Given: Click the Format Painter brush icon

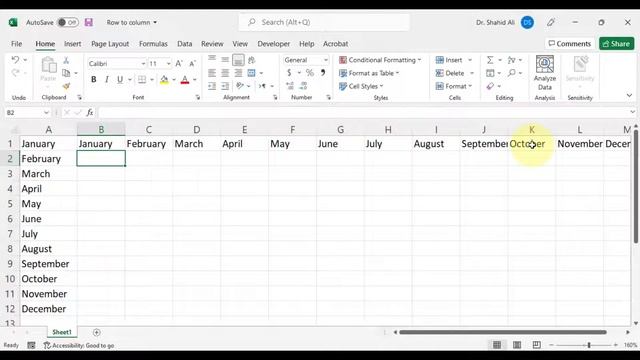Looking at the screenshot, I should click(x=66, y=86).
